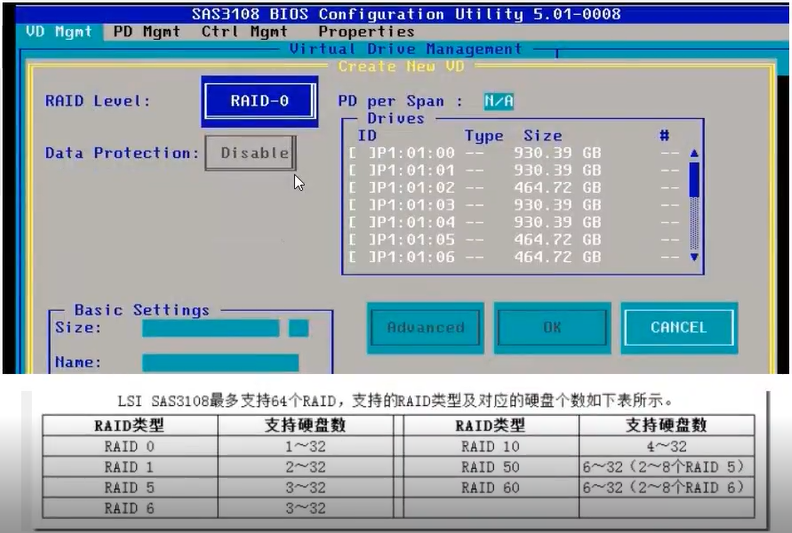
Task: Click the drives list scroll-down arrow
Action: pyautogui.click(x=694, y=257)
